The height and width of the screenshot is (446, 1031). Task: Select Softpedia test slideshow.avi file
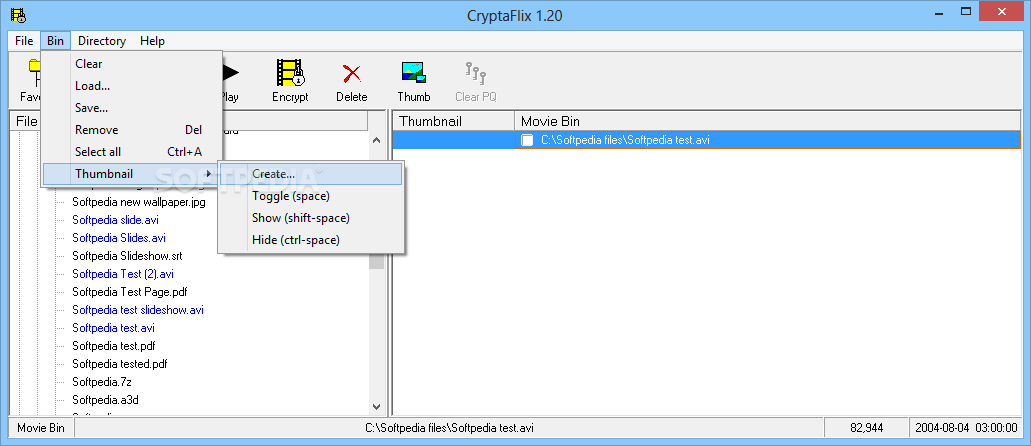pyautogui.click(x=138, y=309)
